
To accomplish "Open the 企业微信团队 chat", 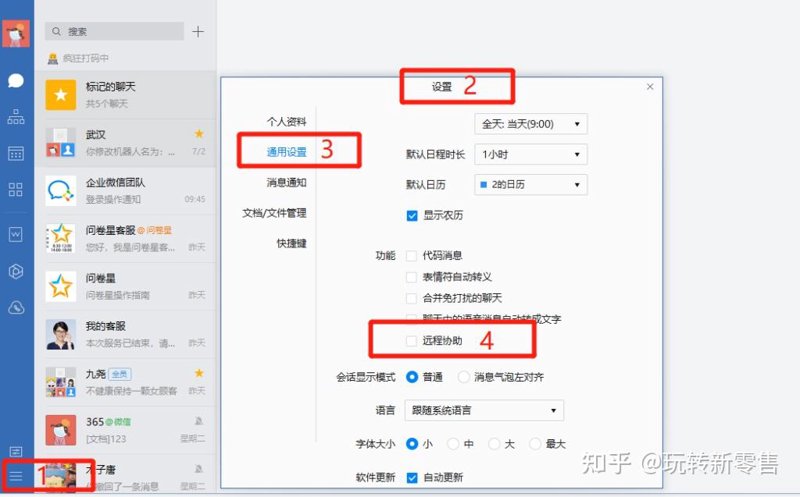I will click(126, 191).
